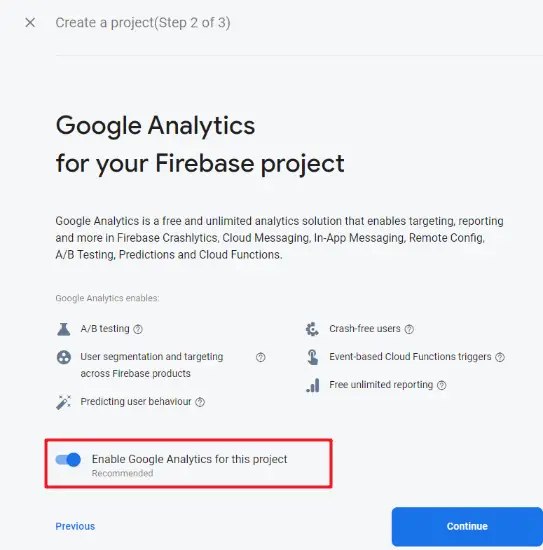Screen dimensions: 543x550
Task: Open help icon next to Predicting user behaviour
Action: pyautogui.click(x=200, y=402)
